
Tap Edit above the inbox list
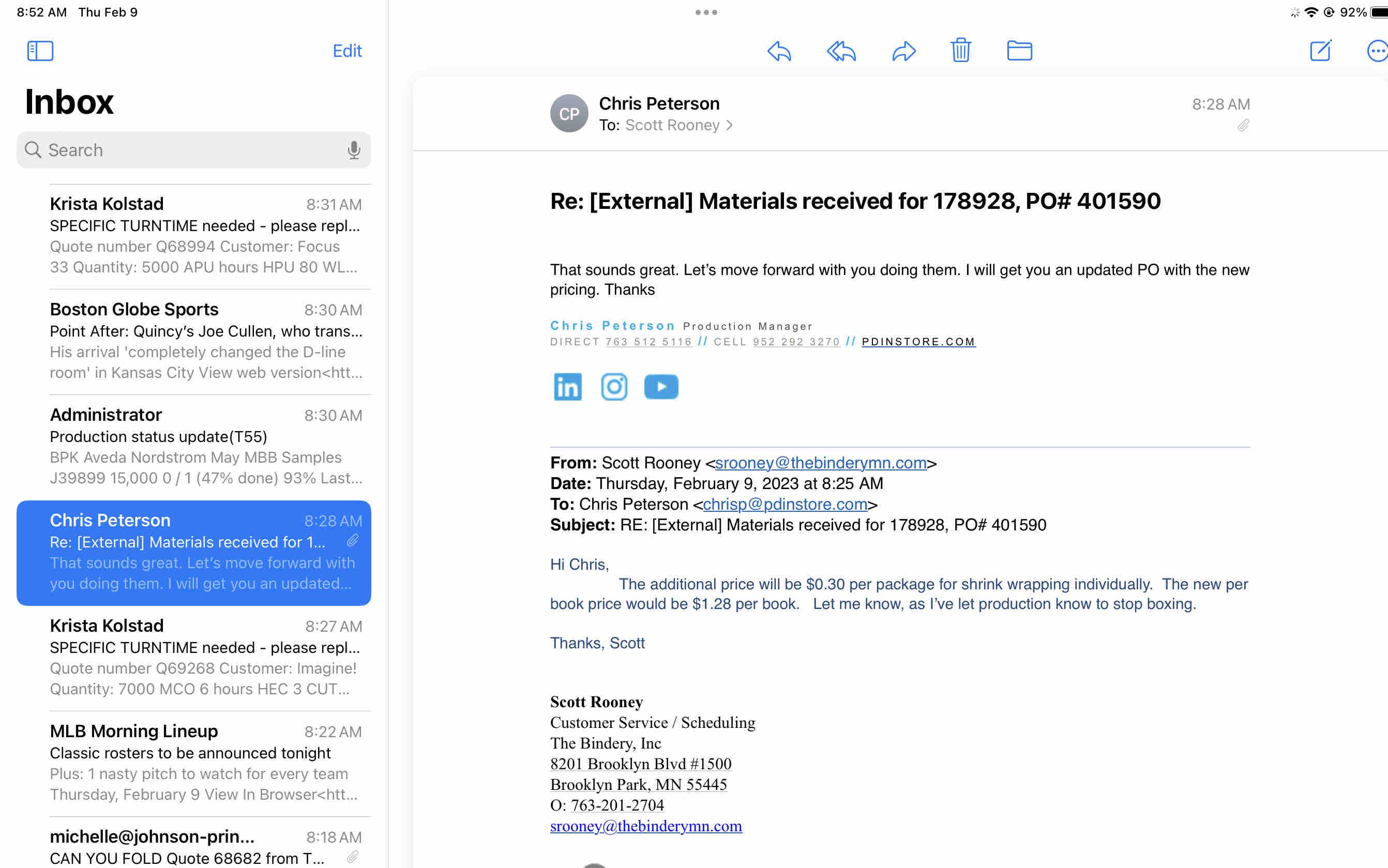point(347,51)
